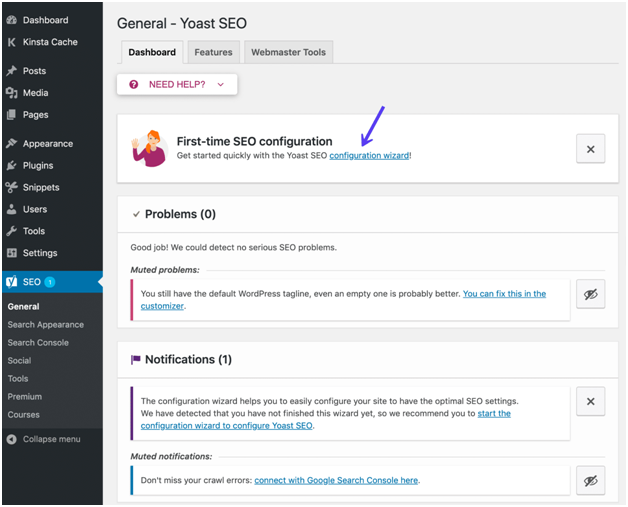628x507 pixels.
Task: Open Snippets menu item
Action: pos(41,187)
